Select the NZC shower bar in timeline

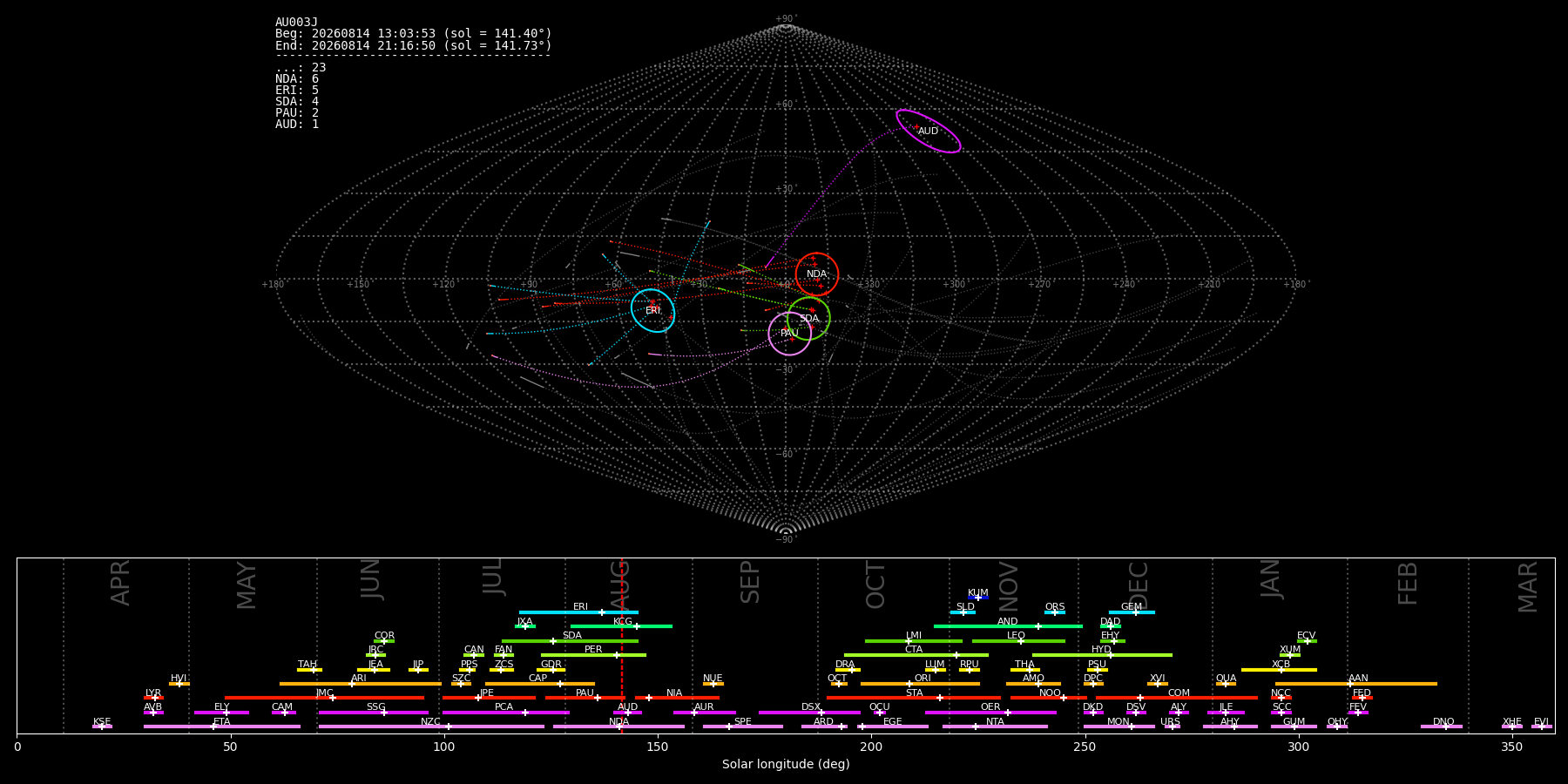431,727
